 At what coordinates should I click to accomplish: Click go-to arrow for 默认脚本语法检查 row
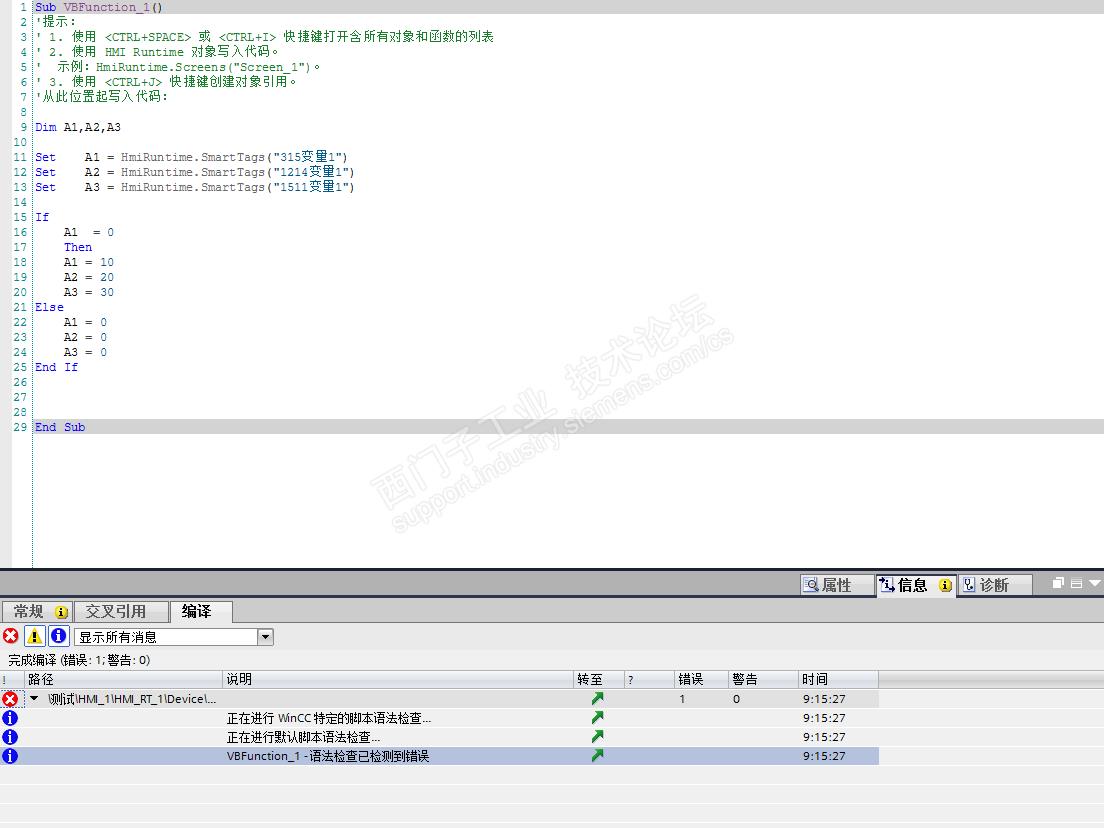point(597,736)
